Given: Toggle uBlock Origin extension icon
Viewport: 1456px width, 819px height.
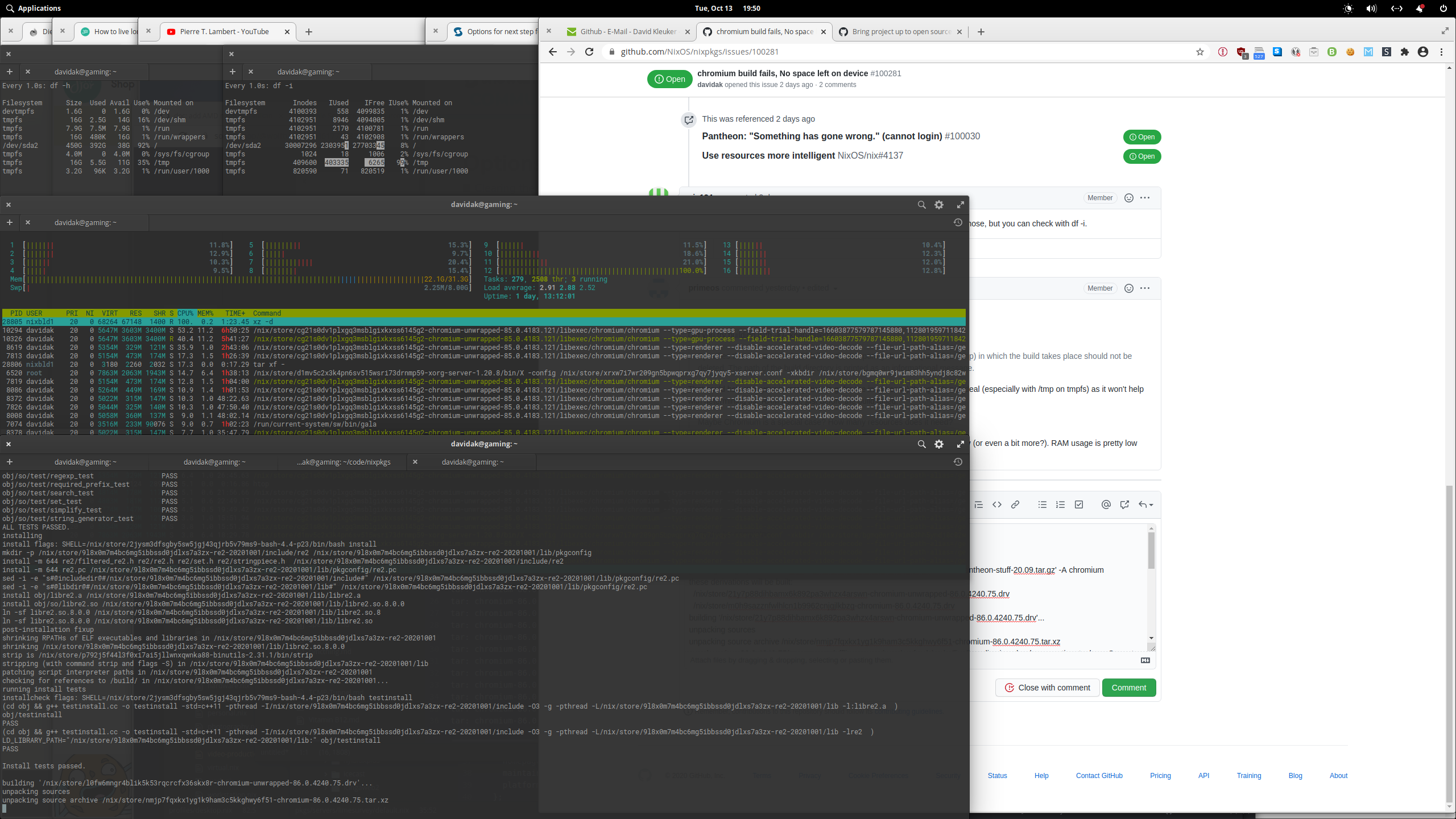Looking at the screenshot, I should tap(1240, 52).
